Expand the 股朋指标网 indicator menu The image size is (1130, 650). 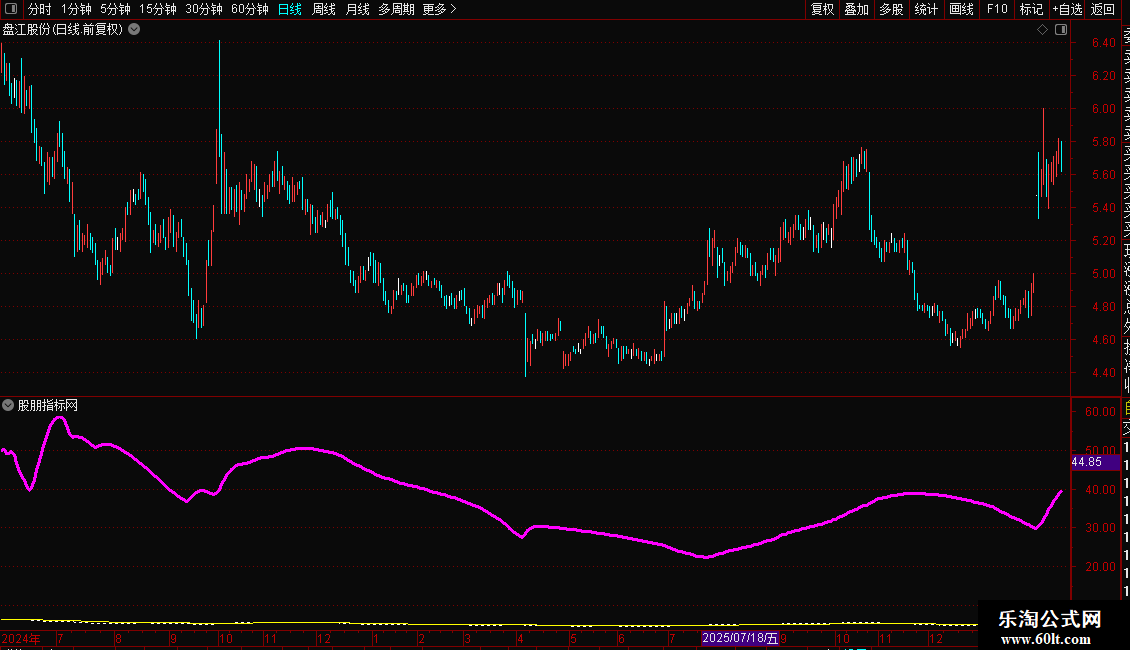8,405
